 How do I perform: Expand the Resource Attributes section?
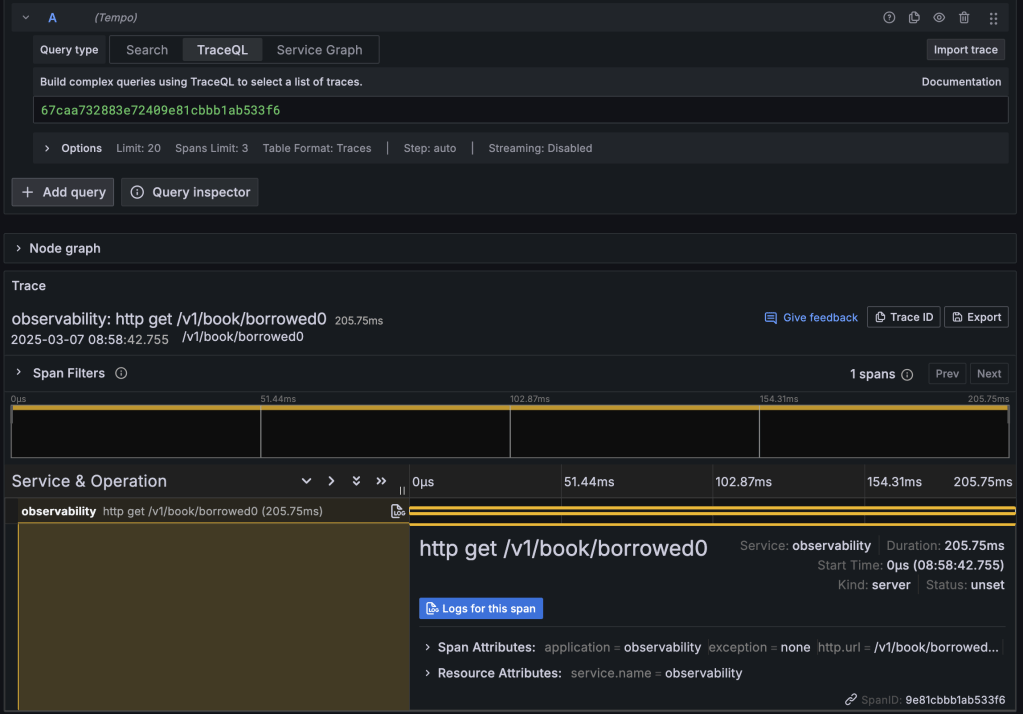(x=428, y=673)
